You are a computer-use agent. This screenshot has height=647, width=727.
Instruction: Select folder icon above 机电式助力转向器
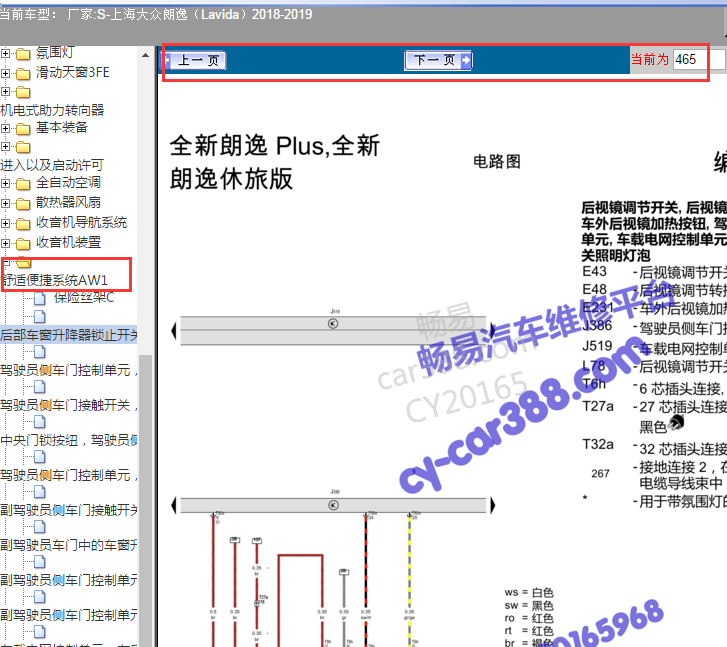(x=23, y=92)
